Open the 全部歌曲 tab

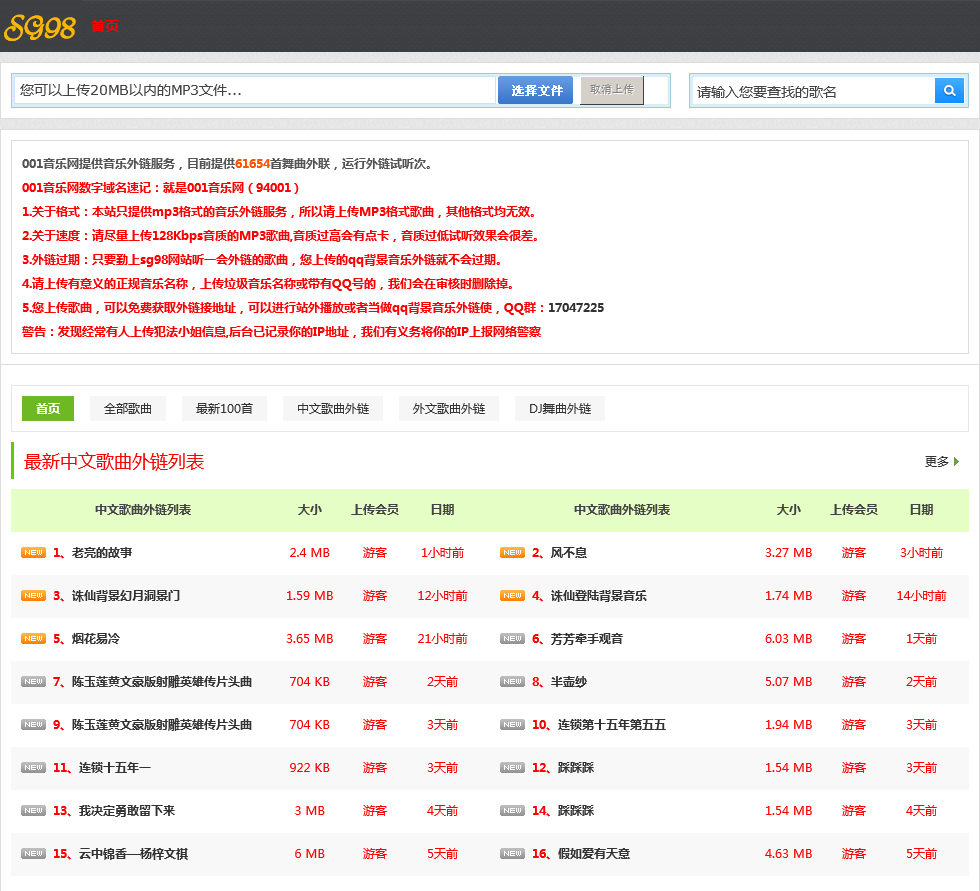(128, 409)
